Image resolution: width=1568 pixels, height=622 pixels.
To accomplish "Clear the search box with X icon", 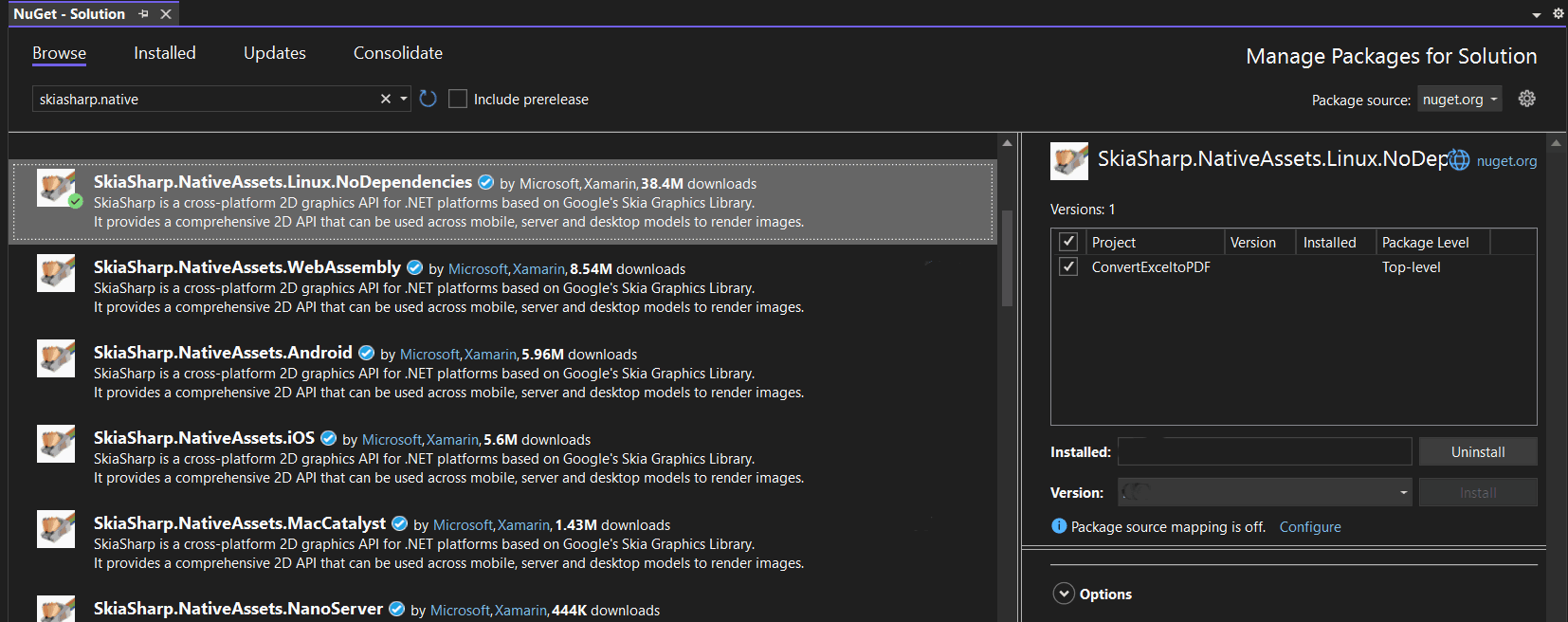I will [386, 99].
